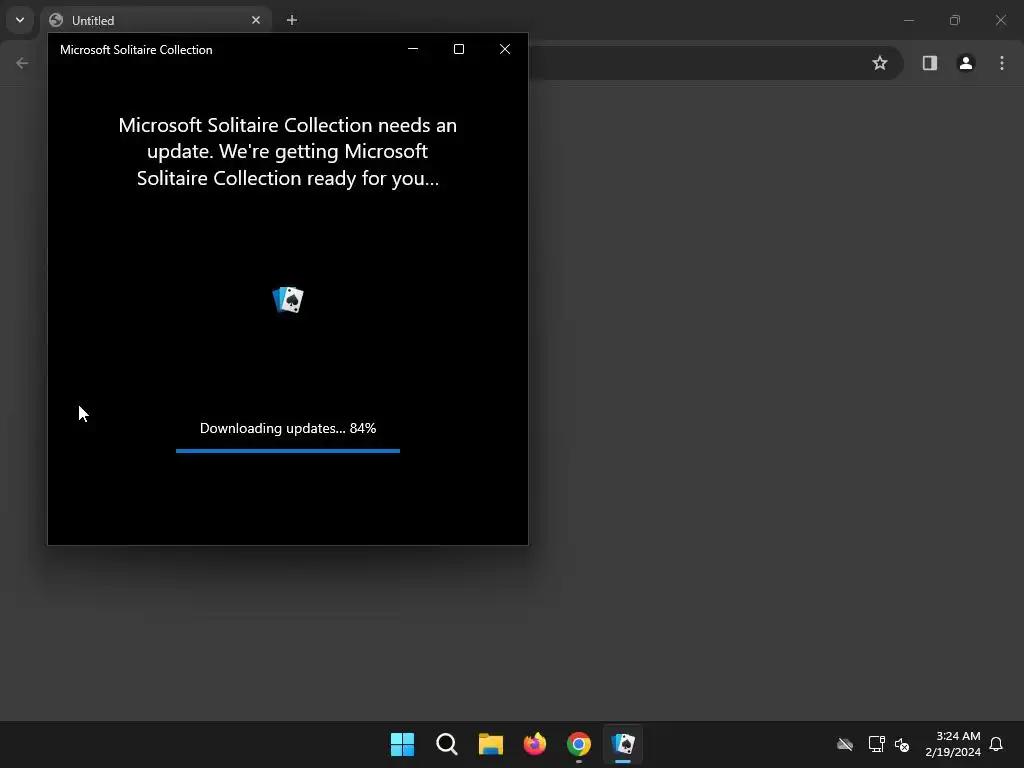
Task: Open the Chrome three-dot menu
Action: point(1002,63)
